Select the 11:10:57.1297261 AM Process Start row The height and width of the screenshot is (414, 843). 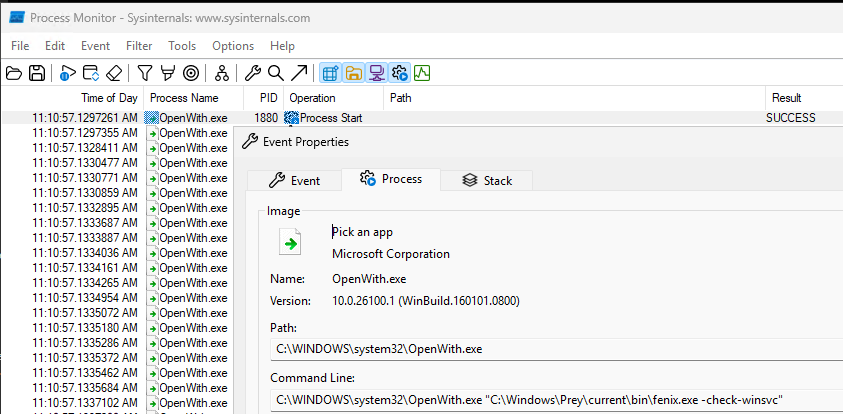click(422, 118)
